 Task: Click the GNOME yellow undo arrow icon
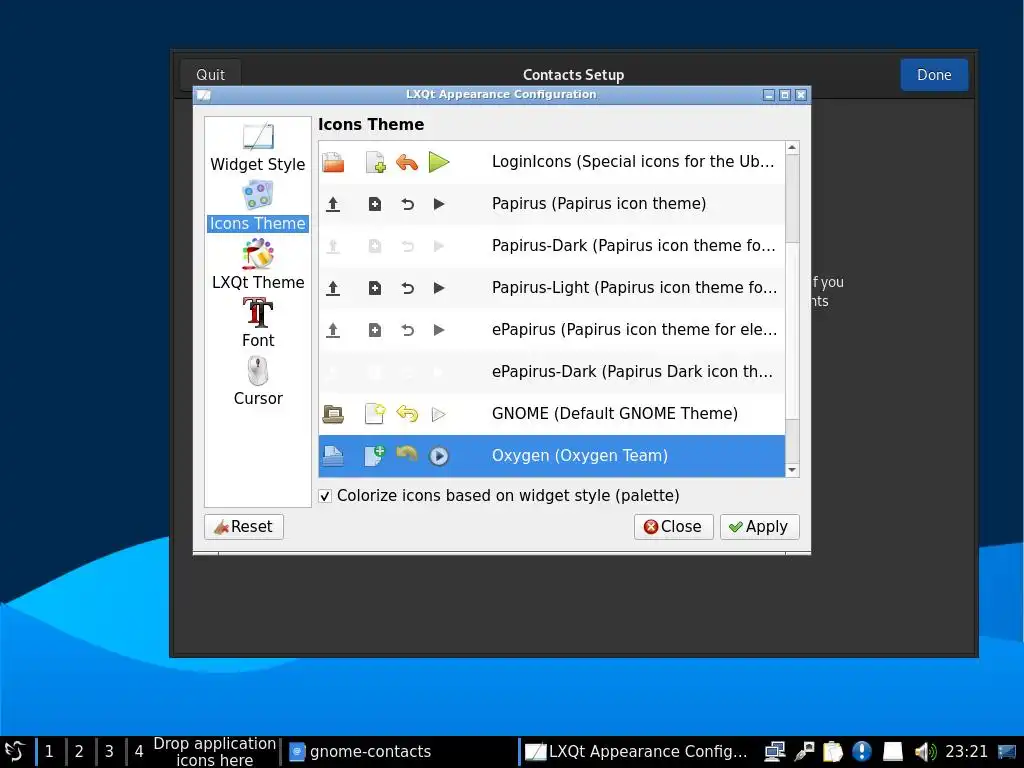pos(407,413)
